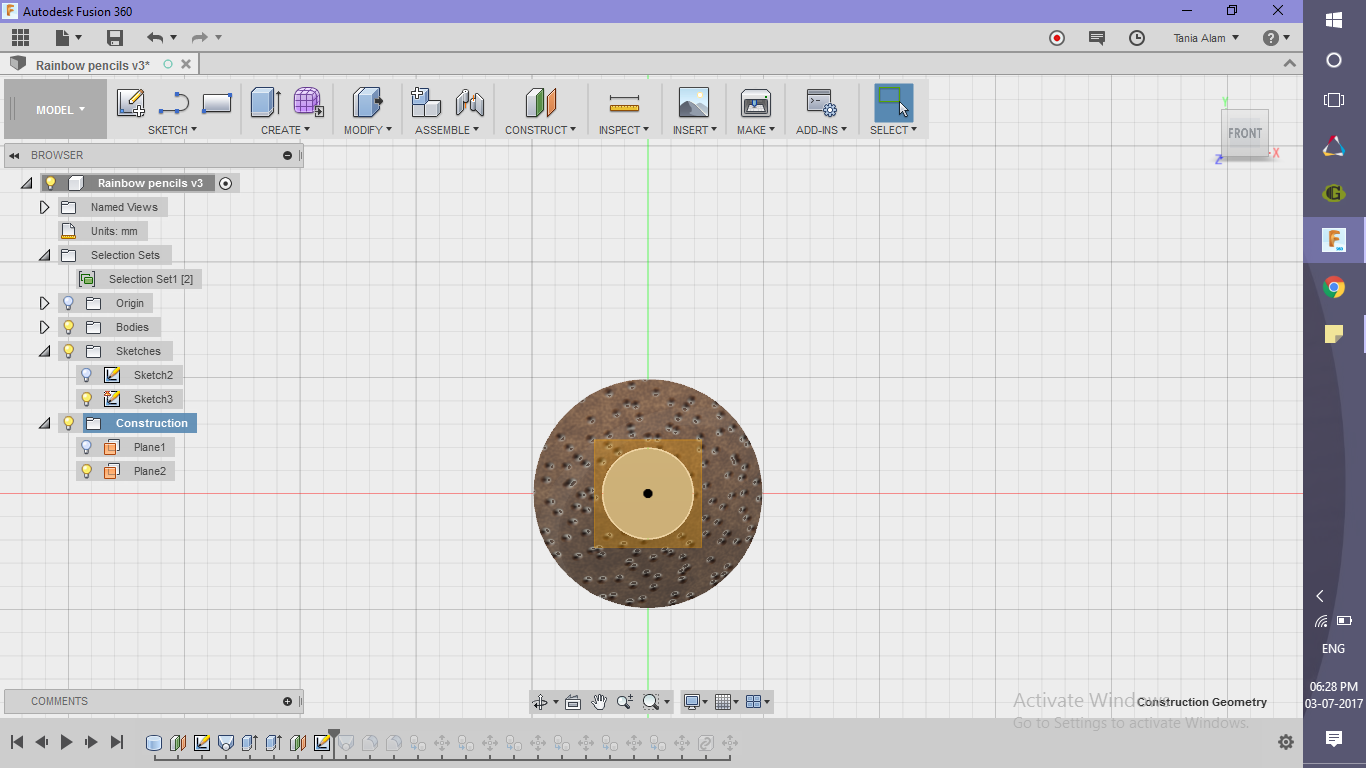Click the Save icon

coord(115,38)
